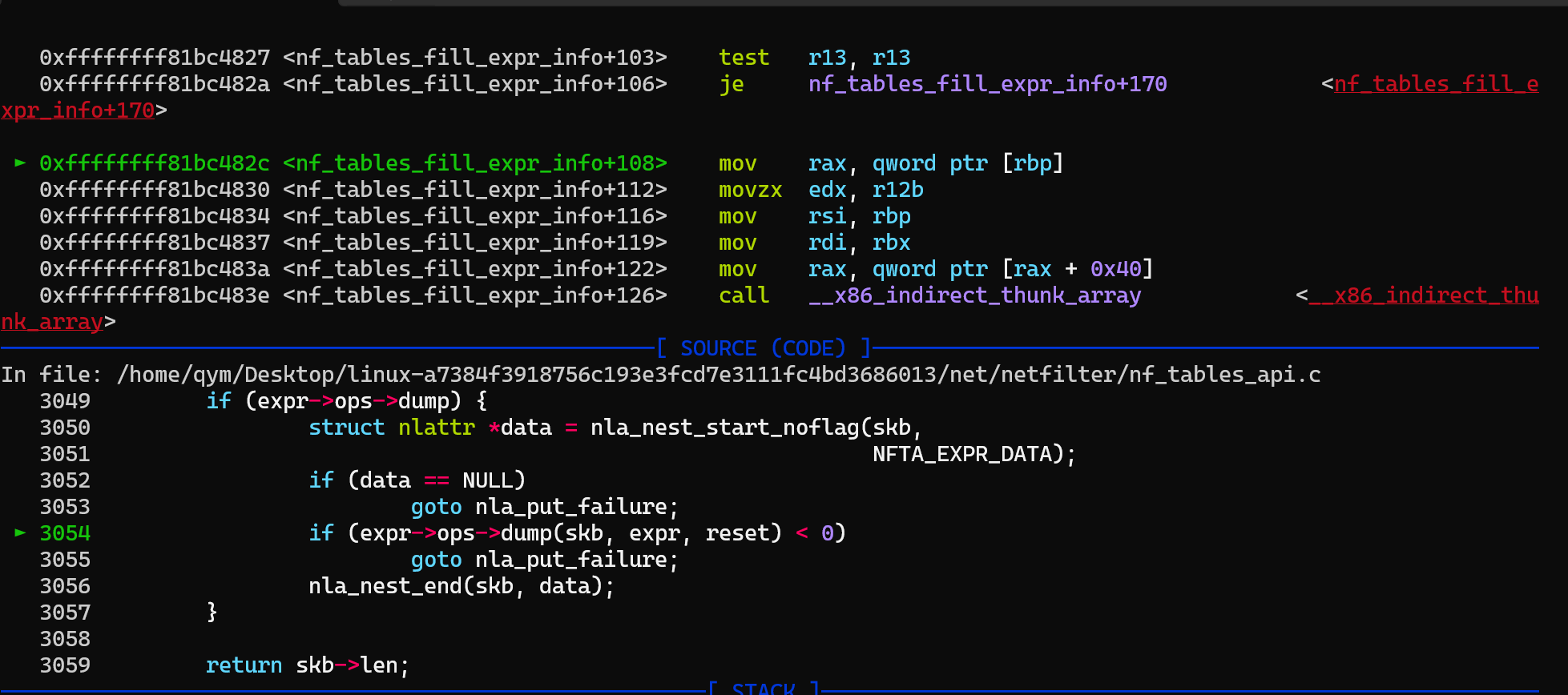
Task: Click 'qword ptr [rbp]' operand
Action: click(968, 163)
